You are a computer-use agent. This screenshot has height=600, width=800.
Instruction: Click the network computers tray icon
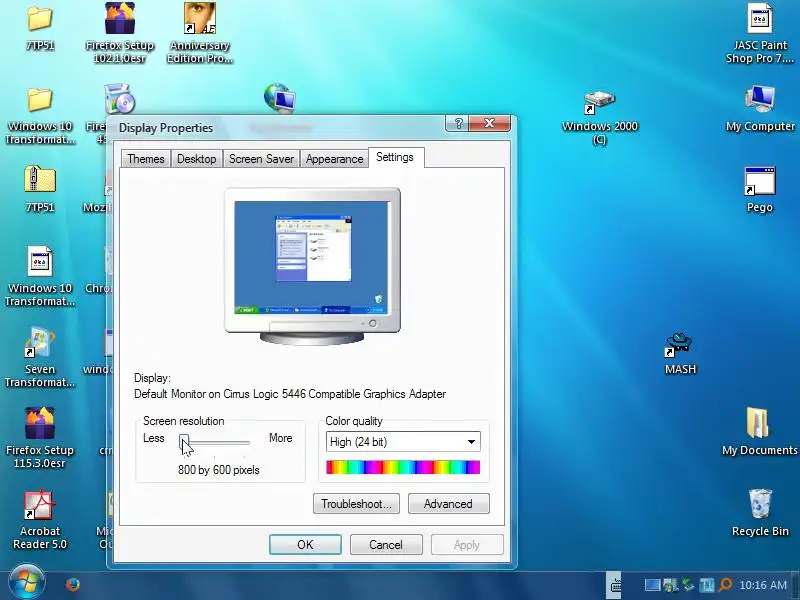click(x=670, y=585)
